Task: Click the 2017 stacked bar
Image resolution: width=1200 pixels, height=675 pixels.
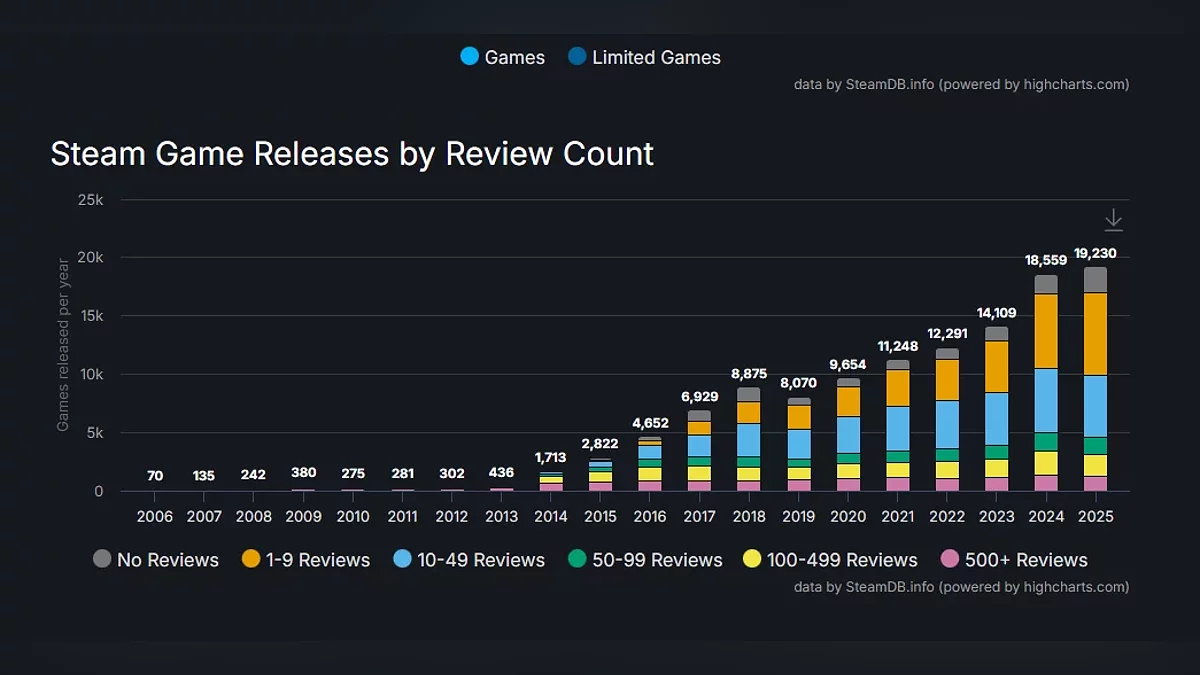Action: pos(700,451)
